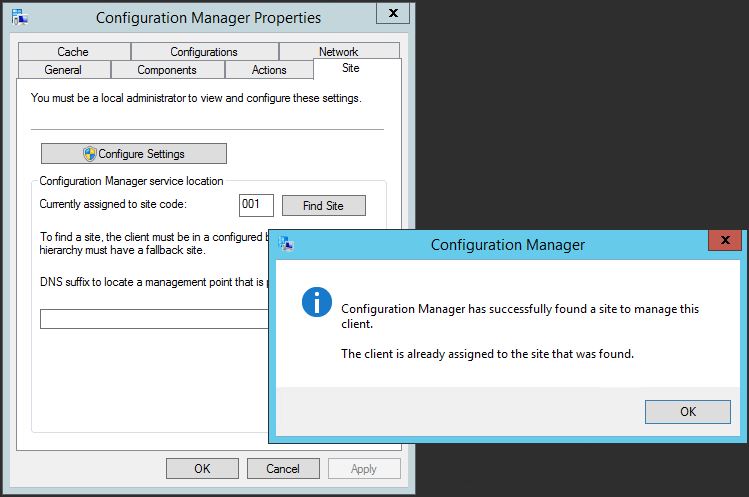
Task: Click the Configuration Manager Properties title text
Action: [x=208, y=18]
